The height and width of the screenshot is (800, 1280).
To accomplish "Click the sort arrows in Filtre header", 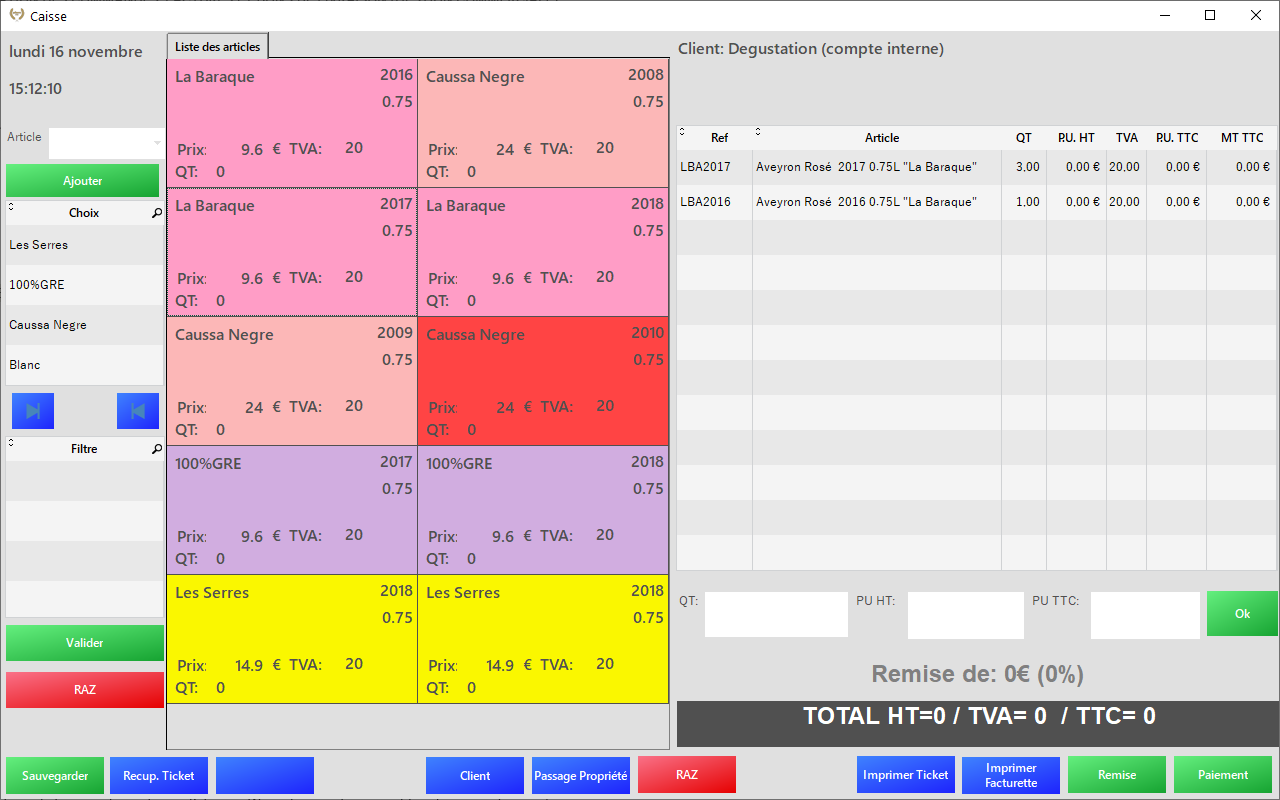I will (x=11, y=443).
